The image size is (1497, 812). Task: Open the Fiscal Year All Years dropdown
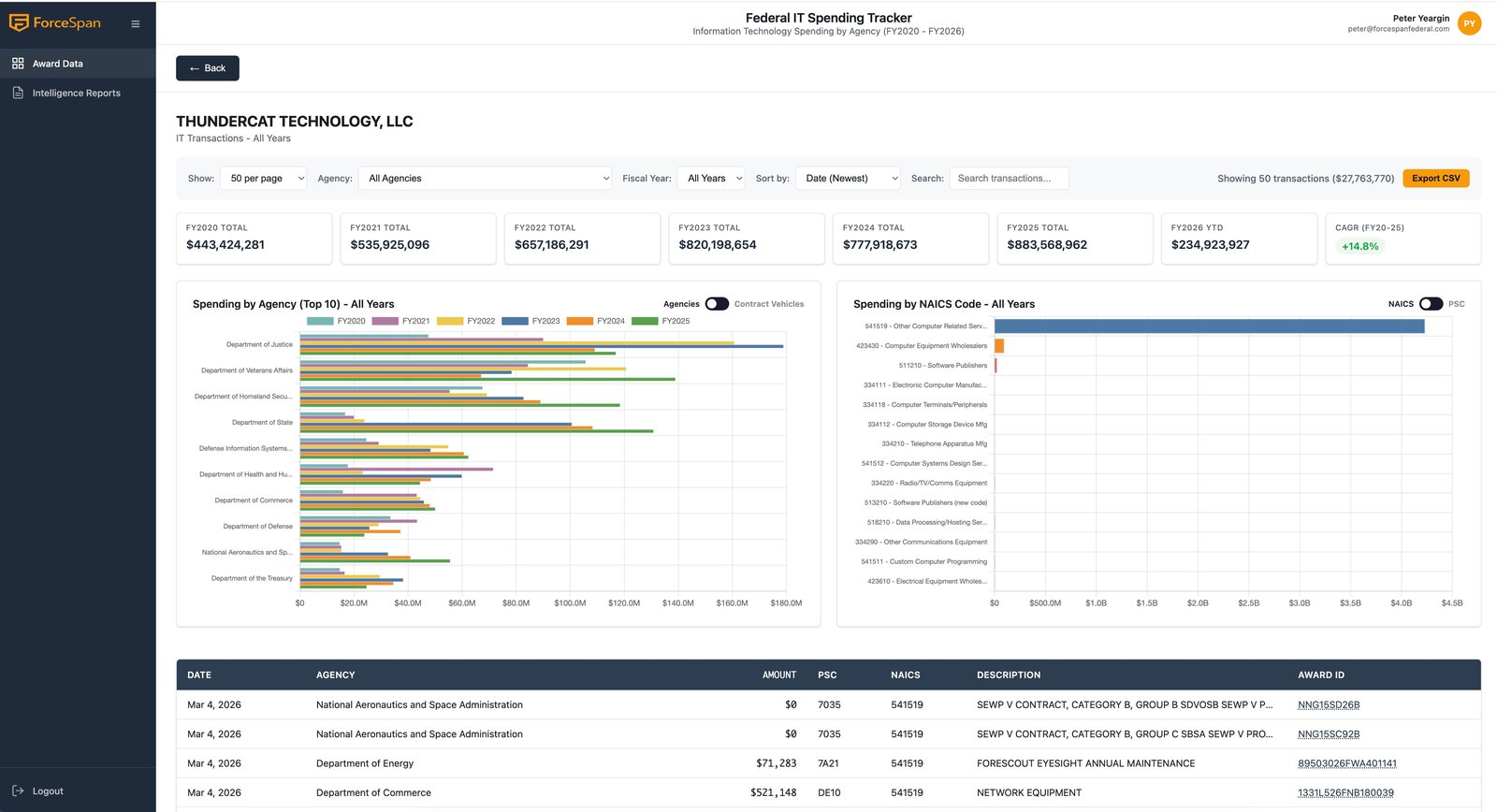(711, 178)
